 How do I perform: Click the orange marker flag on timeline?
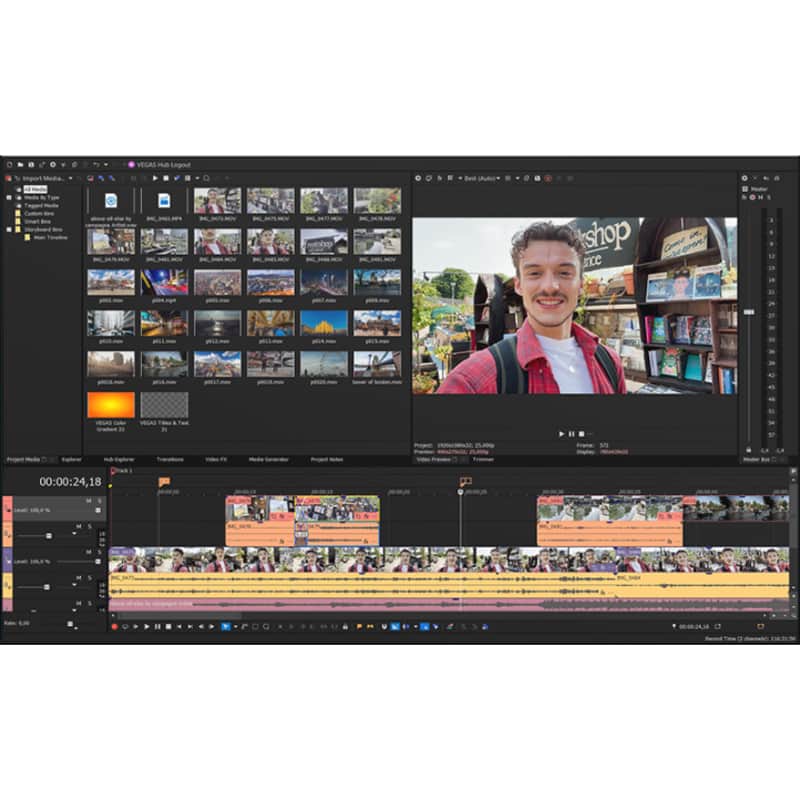164,481
